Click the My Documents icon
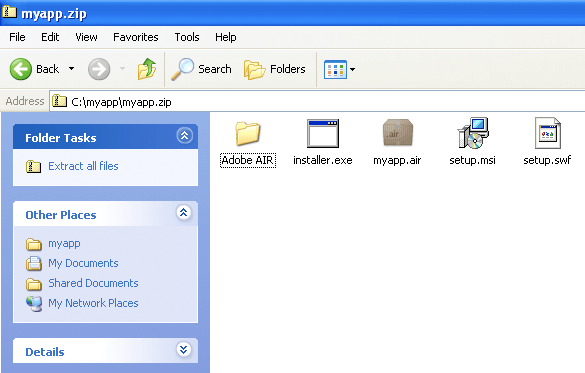The image size is (585, 373). click(x=34, y=263)
